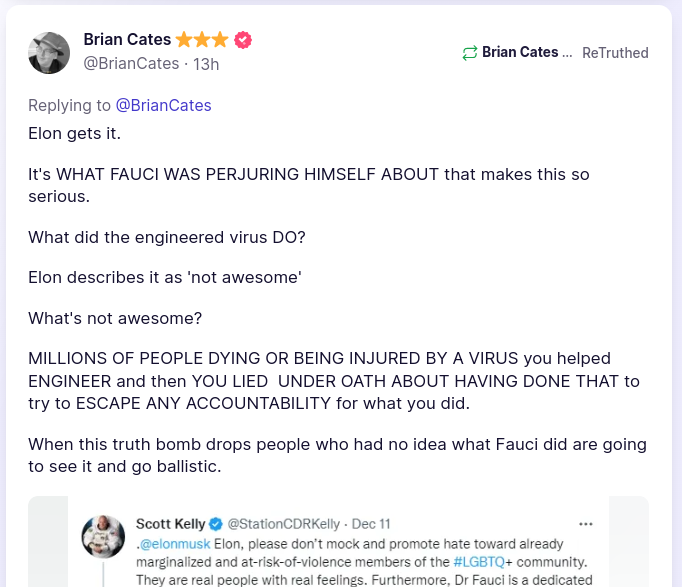Click Scott Kelly's blue verified checkmark

215,524
